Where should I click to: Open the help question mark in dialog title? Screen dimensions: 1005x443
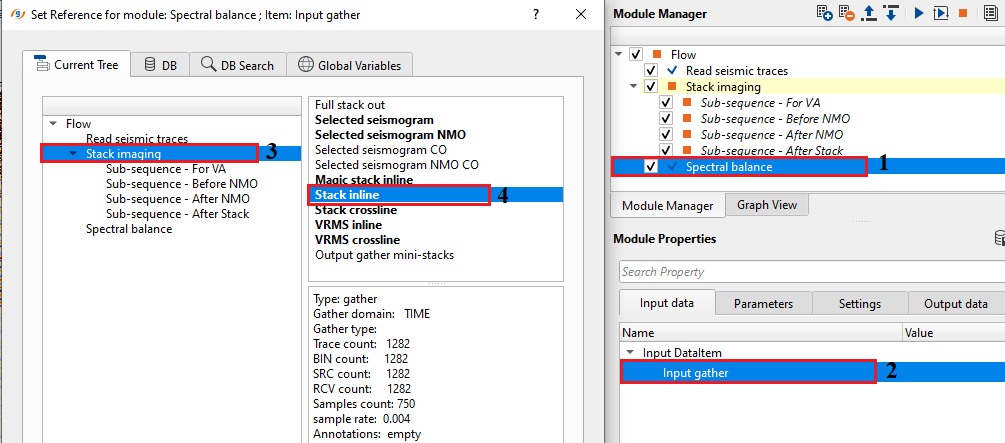coord(536,14)
